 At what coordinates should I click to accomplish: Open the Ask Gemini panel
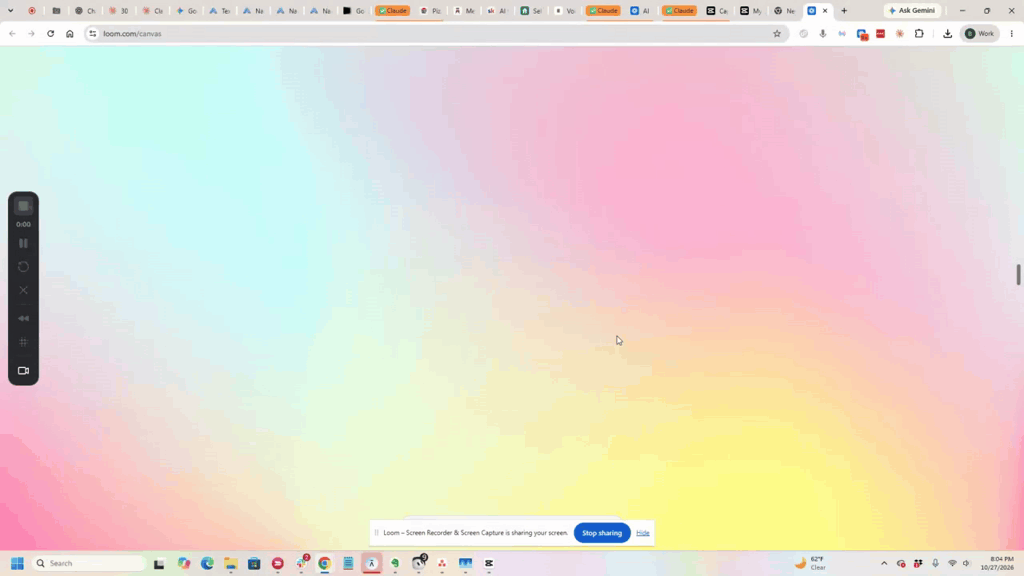(912, 10)
